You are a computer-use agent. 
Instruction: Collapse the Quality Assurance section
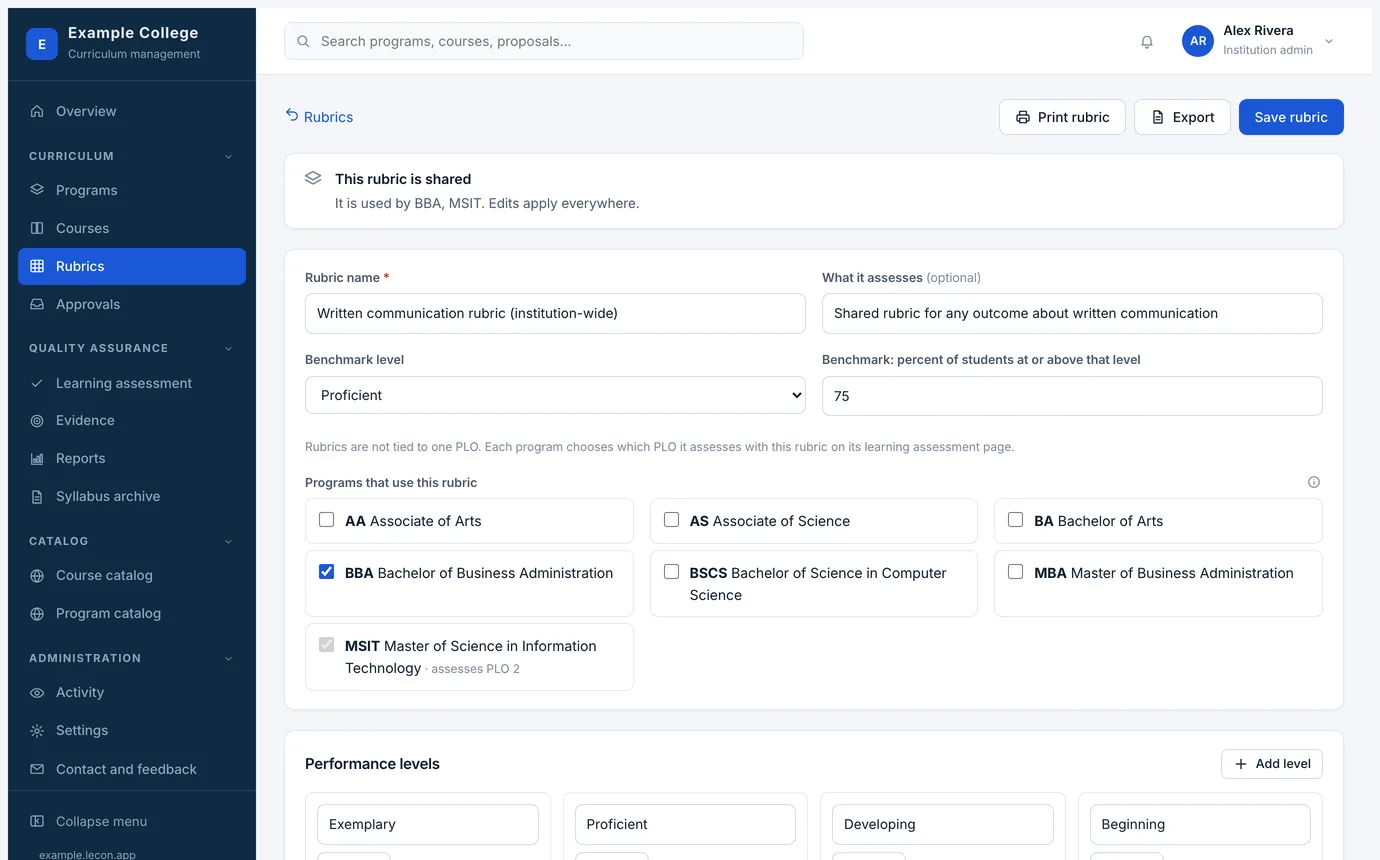click(x=228, y=349)
